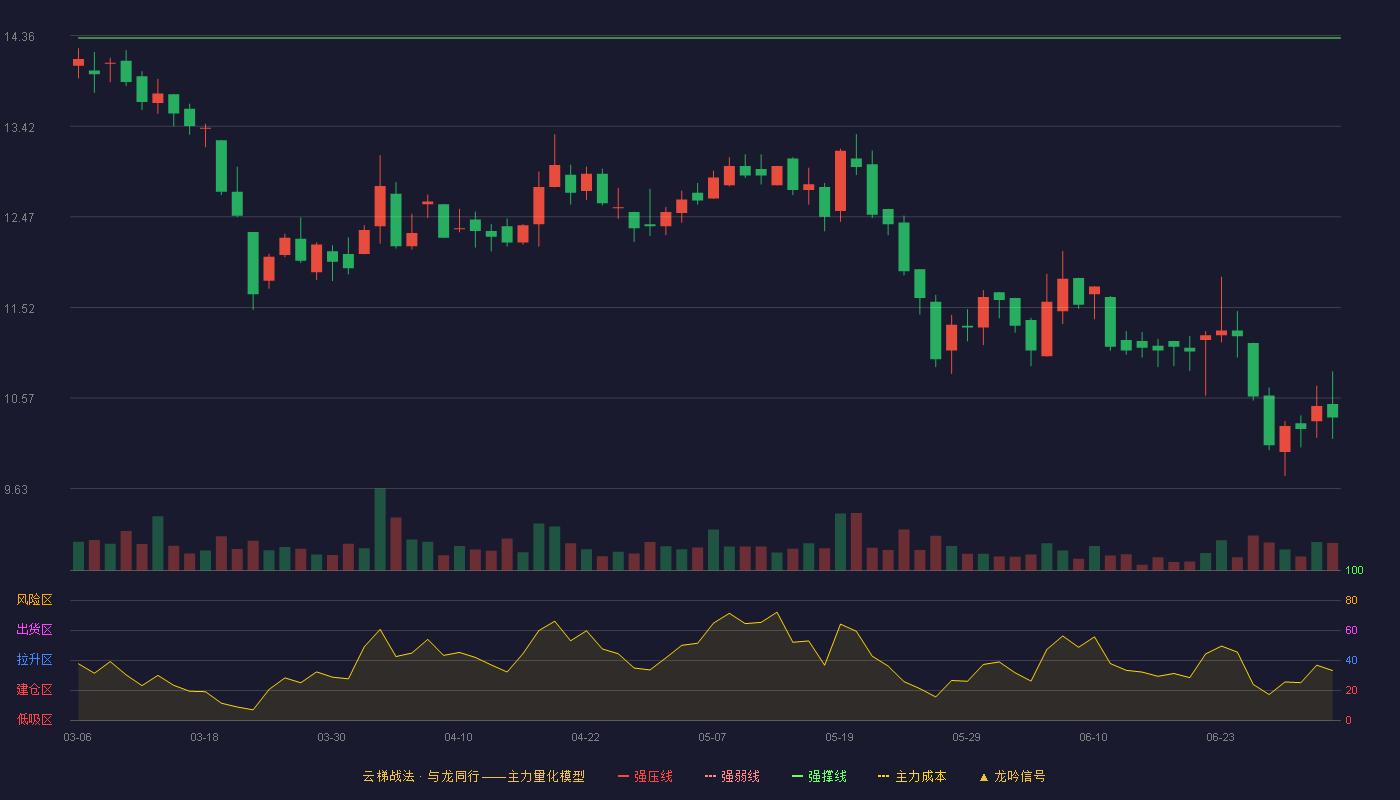Click the 04-10 date label
This screenshot has width=1400, height=800.
pos(459,737)
